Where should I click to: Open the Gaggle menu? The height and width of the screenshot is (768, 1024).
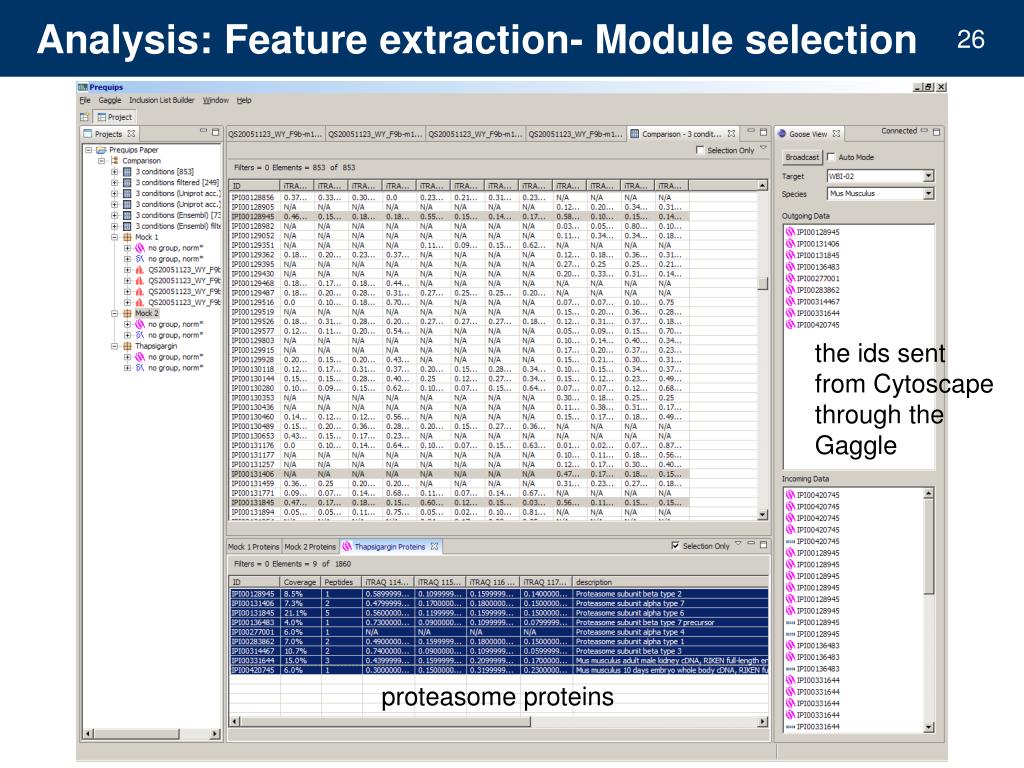coord(110,101)
